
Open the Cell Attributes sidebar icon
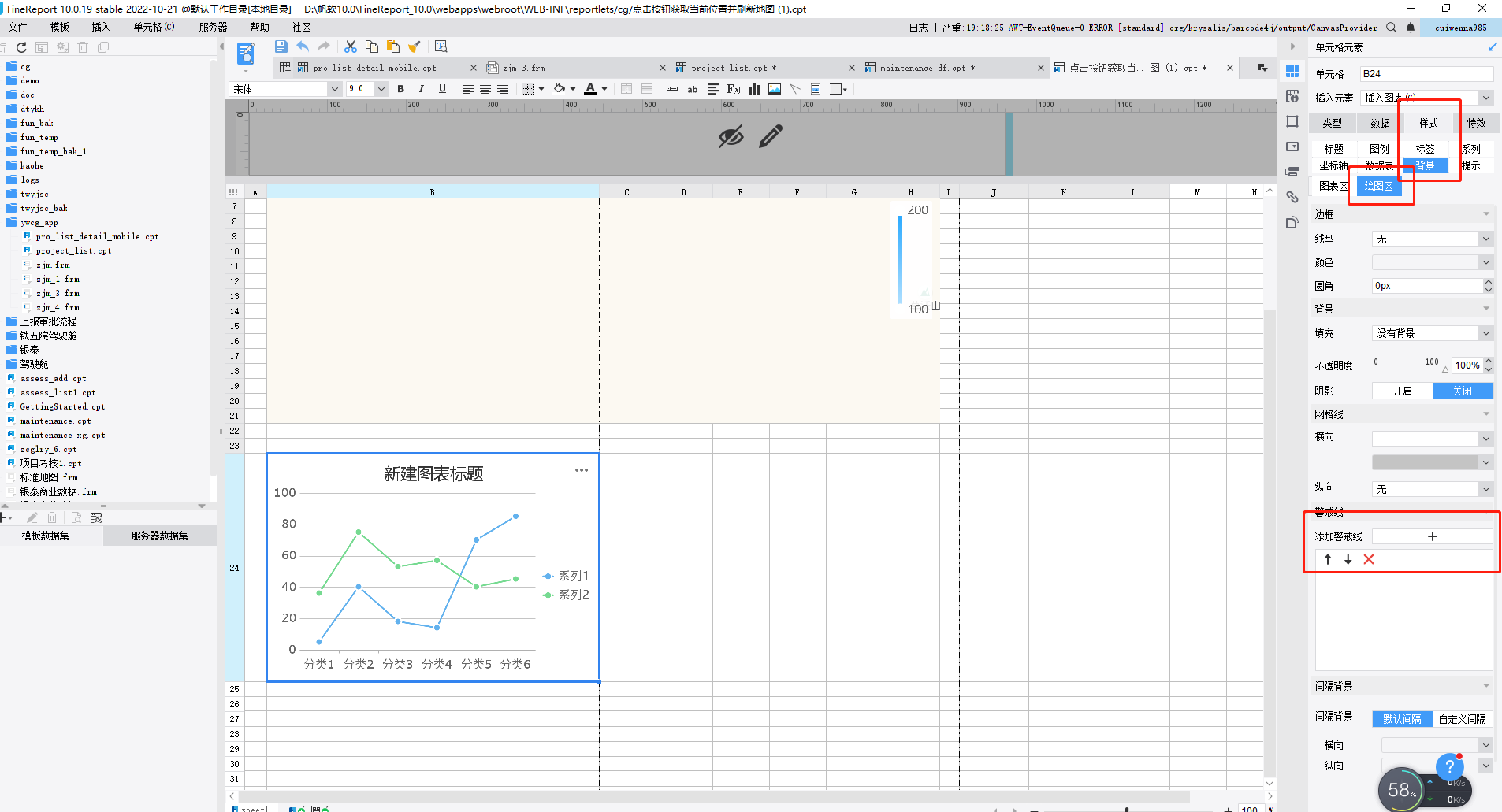click(x=1292, y=96)
